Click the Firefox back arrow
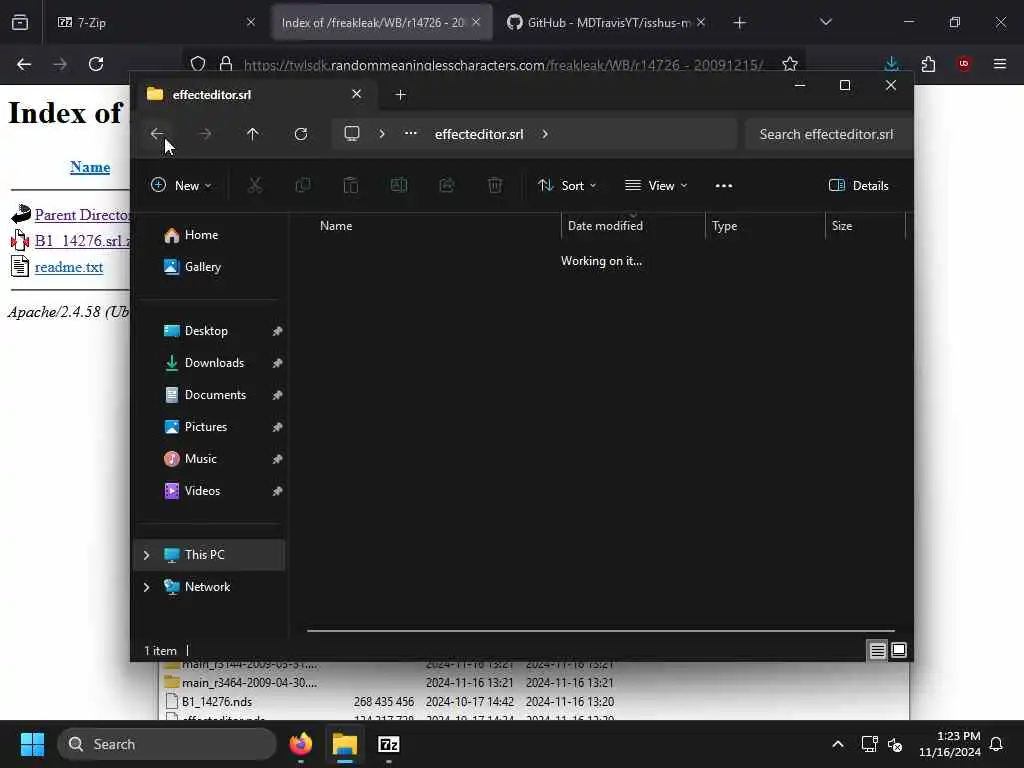The height and width of the screenshot is (768, 1024). [x=24, y=64]
